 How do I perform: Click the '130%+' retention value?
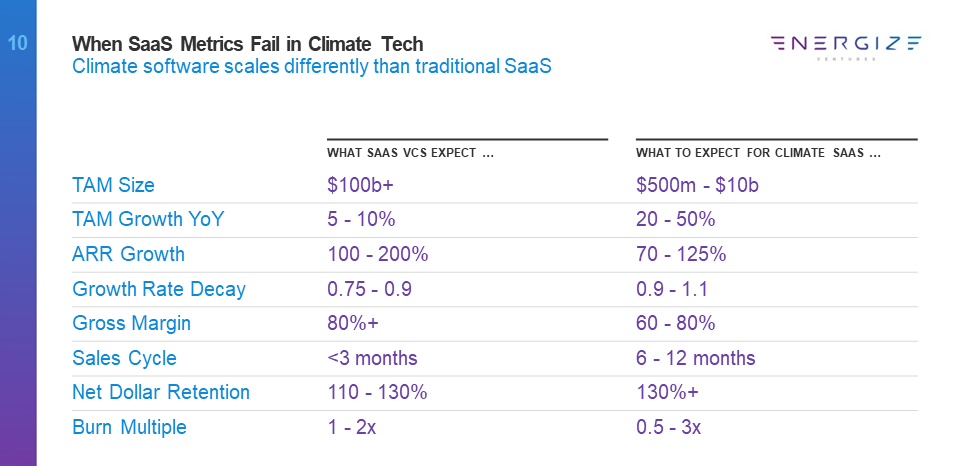point(665,393)
